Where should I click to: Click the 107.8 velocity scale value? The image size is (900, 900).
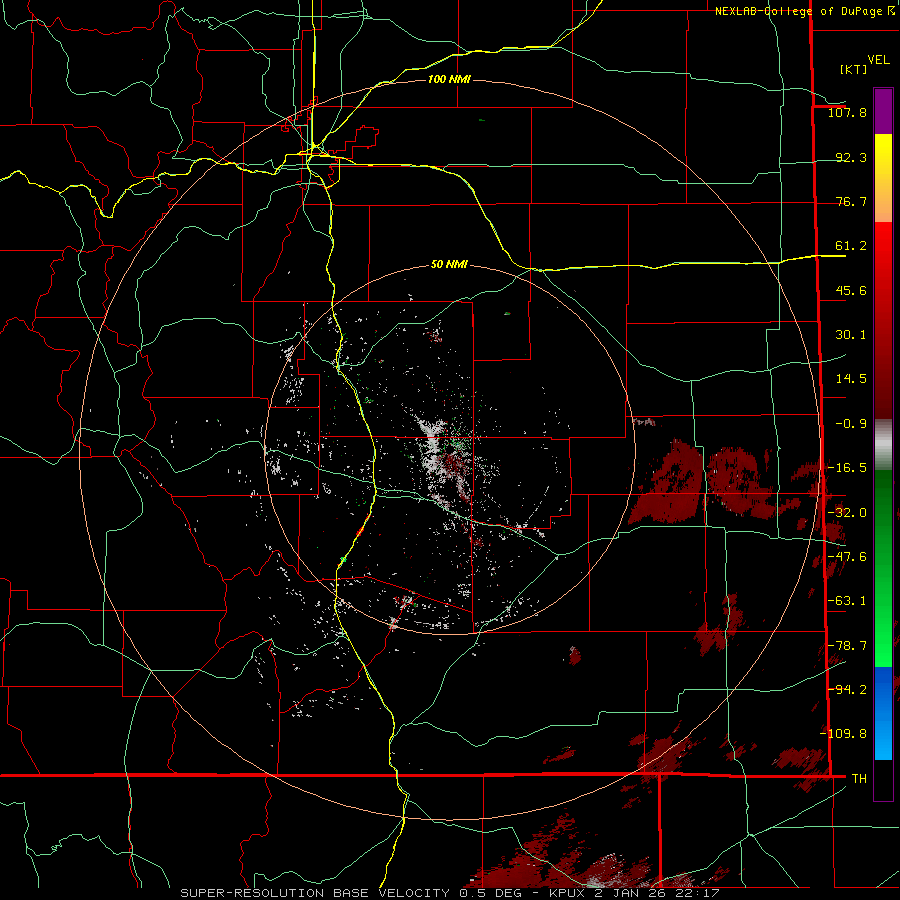coord(847,113)
